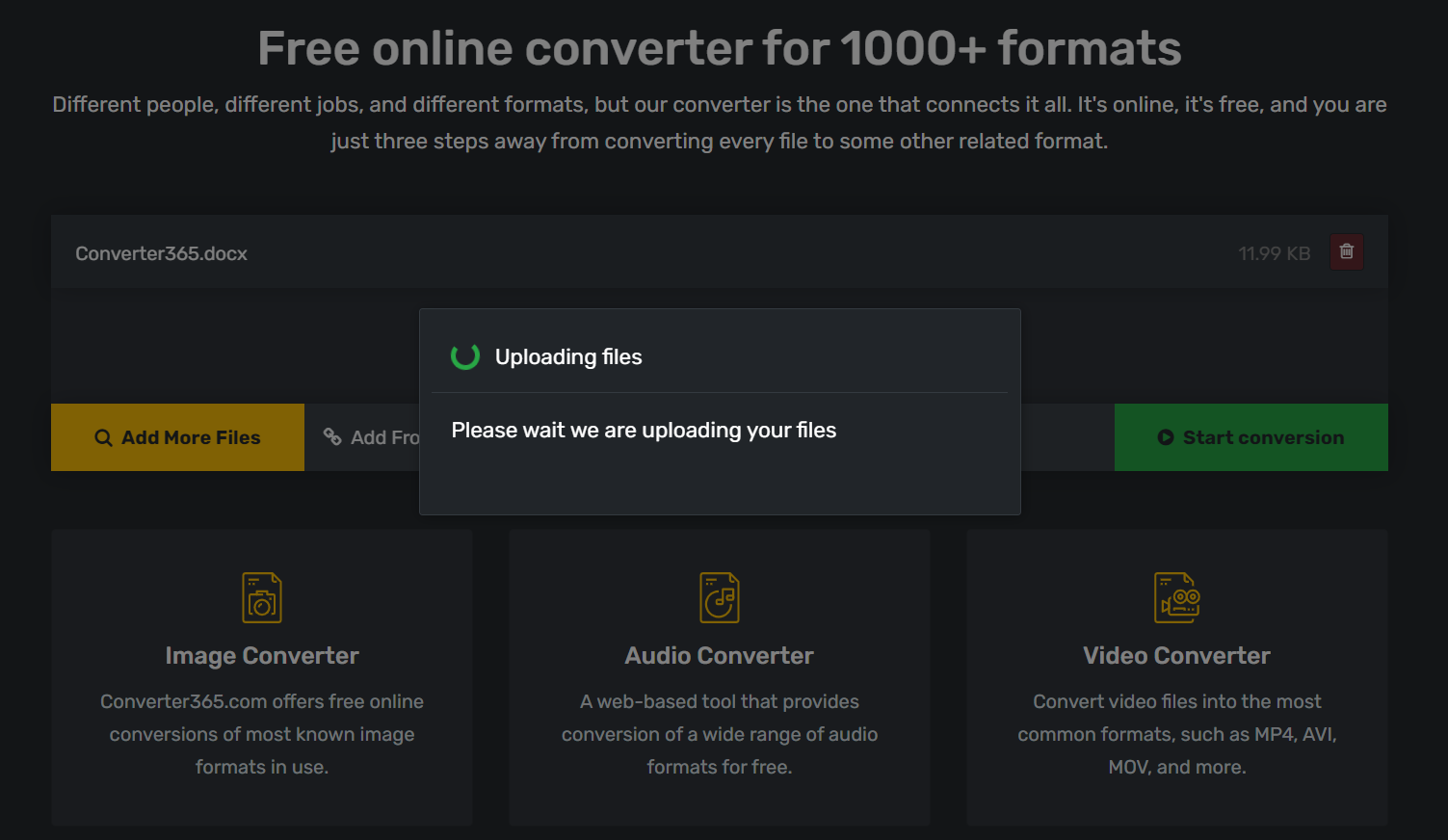
Task: Click the magnifier icon on Add More Files
Action: [x=103, y=438]
